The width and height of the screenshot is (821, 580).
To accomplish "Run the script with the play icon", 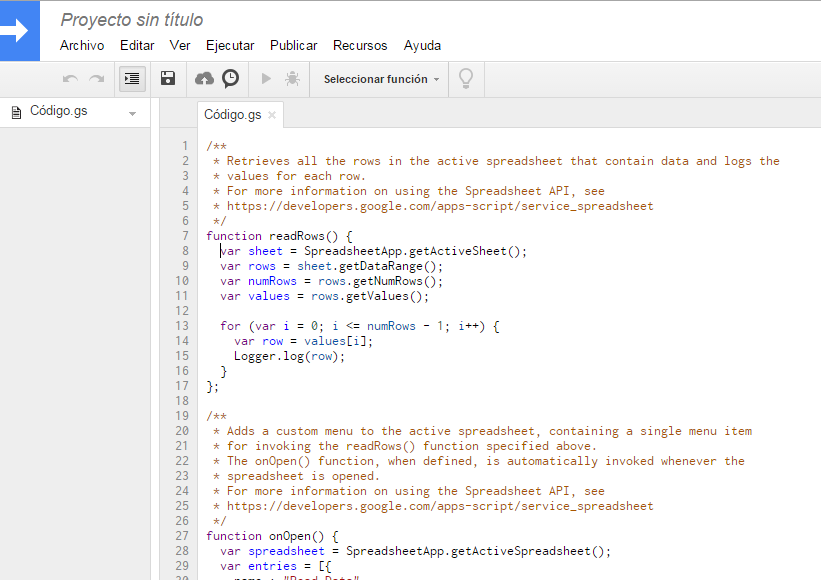I will [x=266, y=79].
